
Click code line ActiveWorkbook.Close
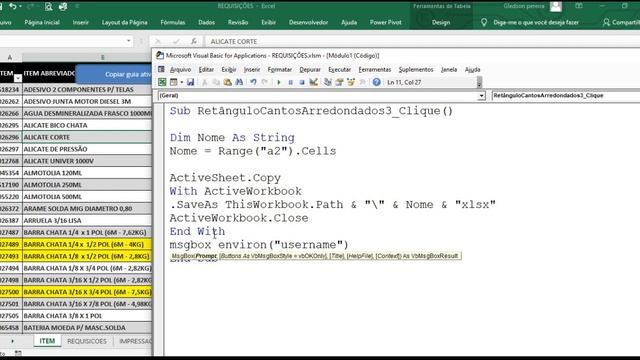(x=239, y=218)
